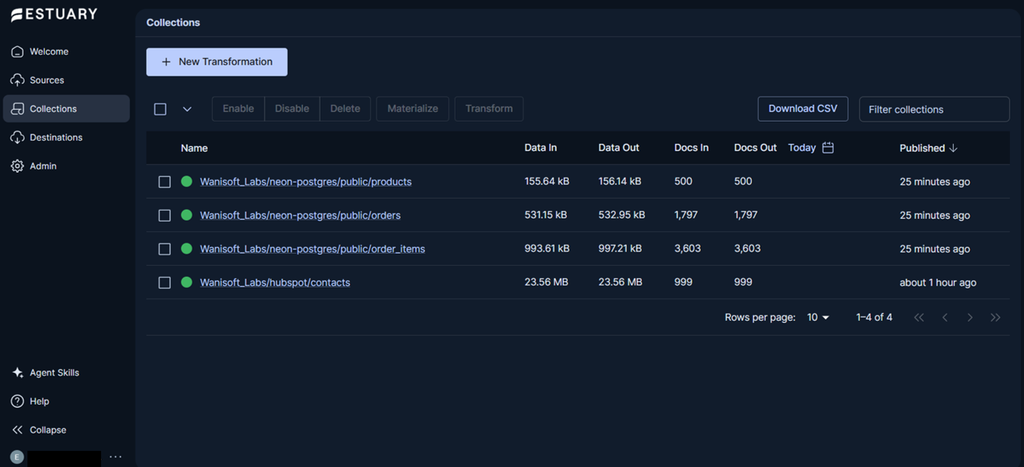Click the orders row green status dot

click(x=187, y=215)
